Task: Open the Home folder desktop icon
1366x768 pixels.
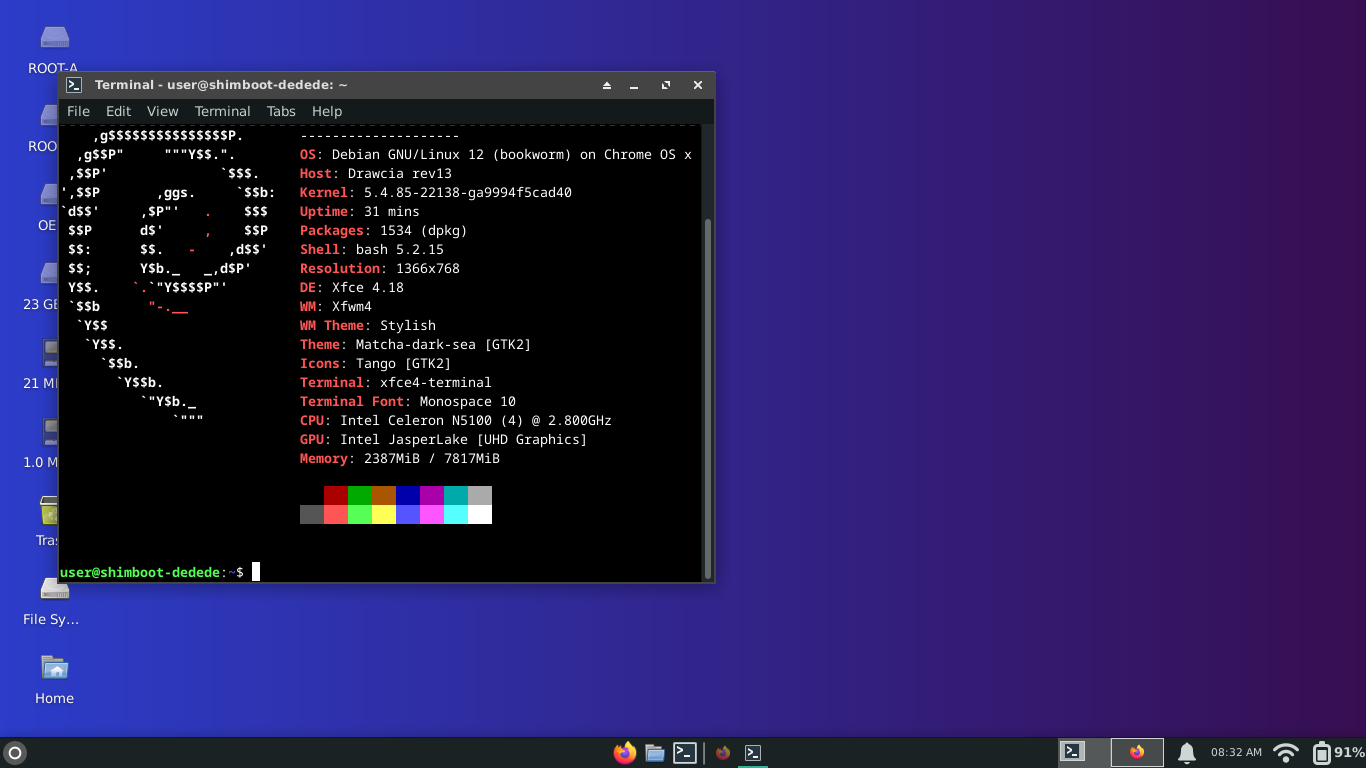Action: coord(54,678)
